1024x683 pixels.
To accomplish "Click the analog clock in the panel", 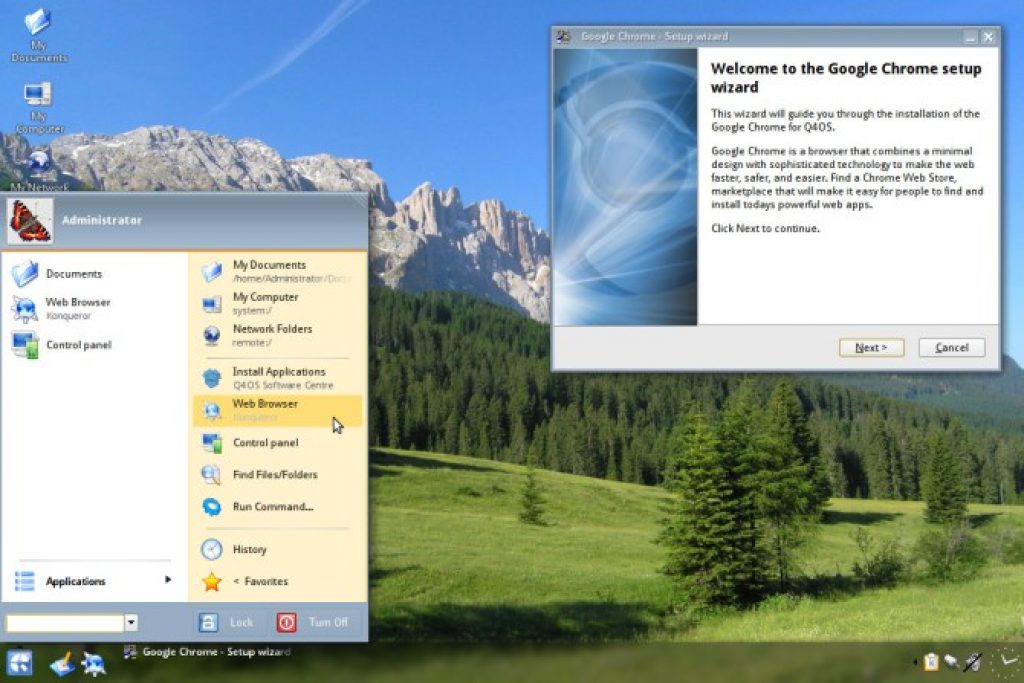I will coord(1008,661).
